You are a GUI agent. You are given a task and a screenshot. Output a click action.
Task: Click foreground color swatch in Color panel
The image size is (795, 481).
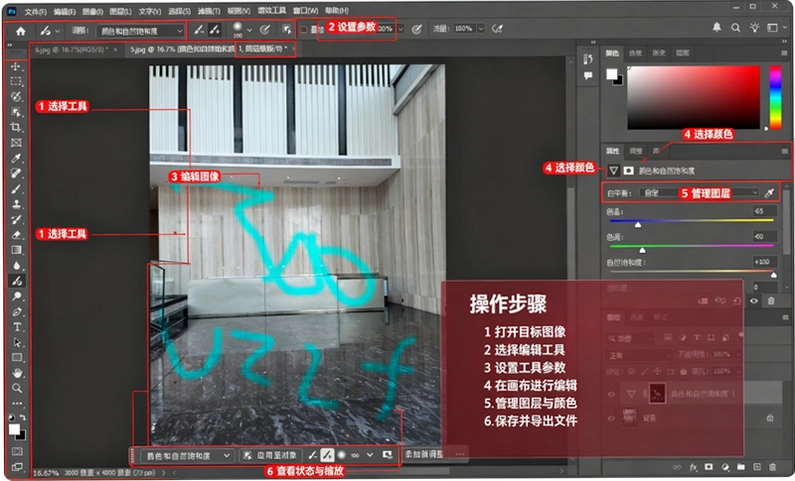tap(612, 74)
